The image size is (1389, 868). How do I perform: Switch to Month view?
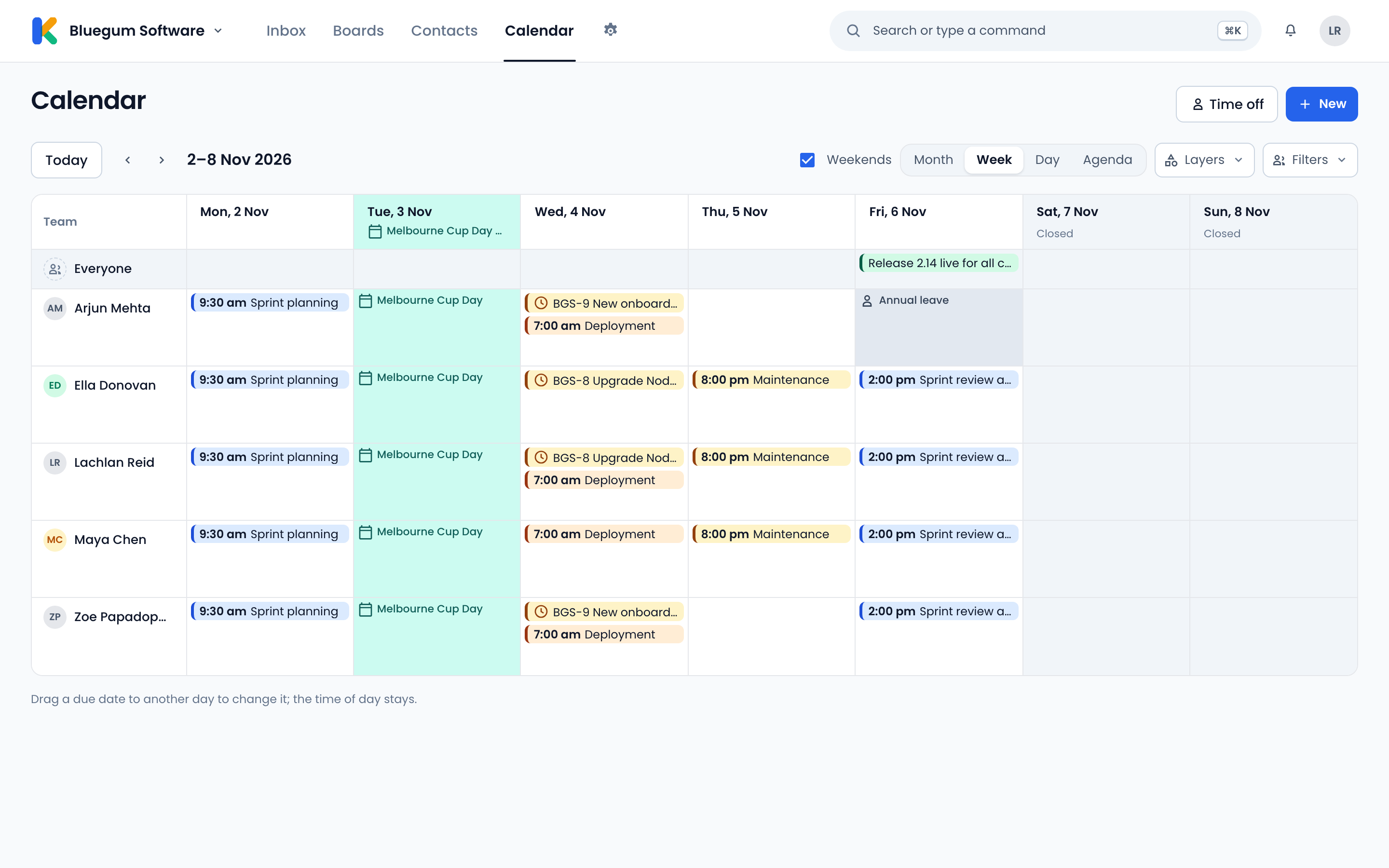pyautogui.click(x=933, y=160)
